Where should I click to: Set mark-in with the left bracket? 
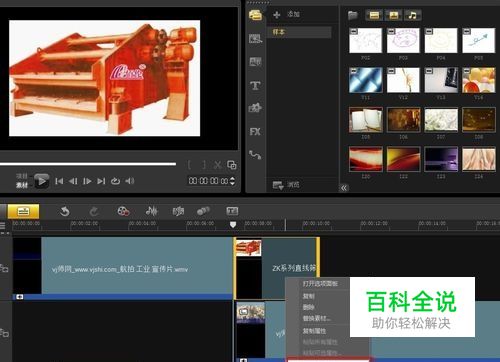(x=189, y=165)
